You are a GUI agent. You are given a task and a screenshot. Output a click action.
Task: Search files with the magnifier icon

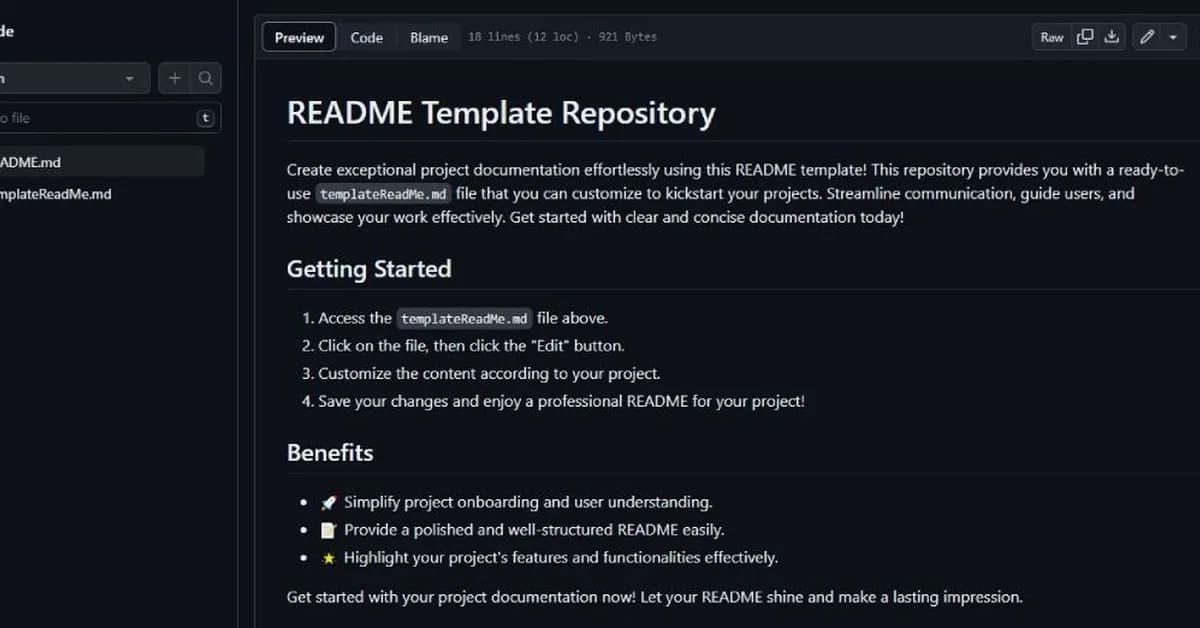click(x=205, y=78)
